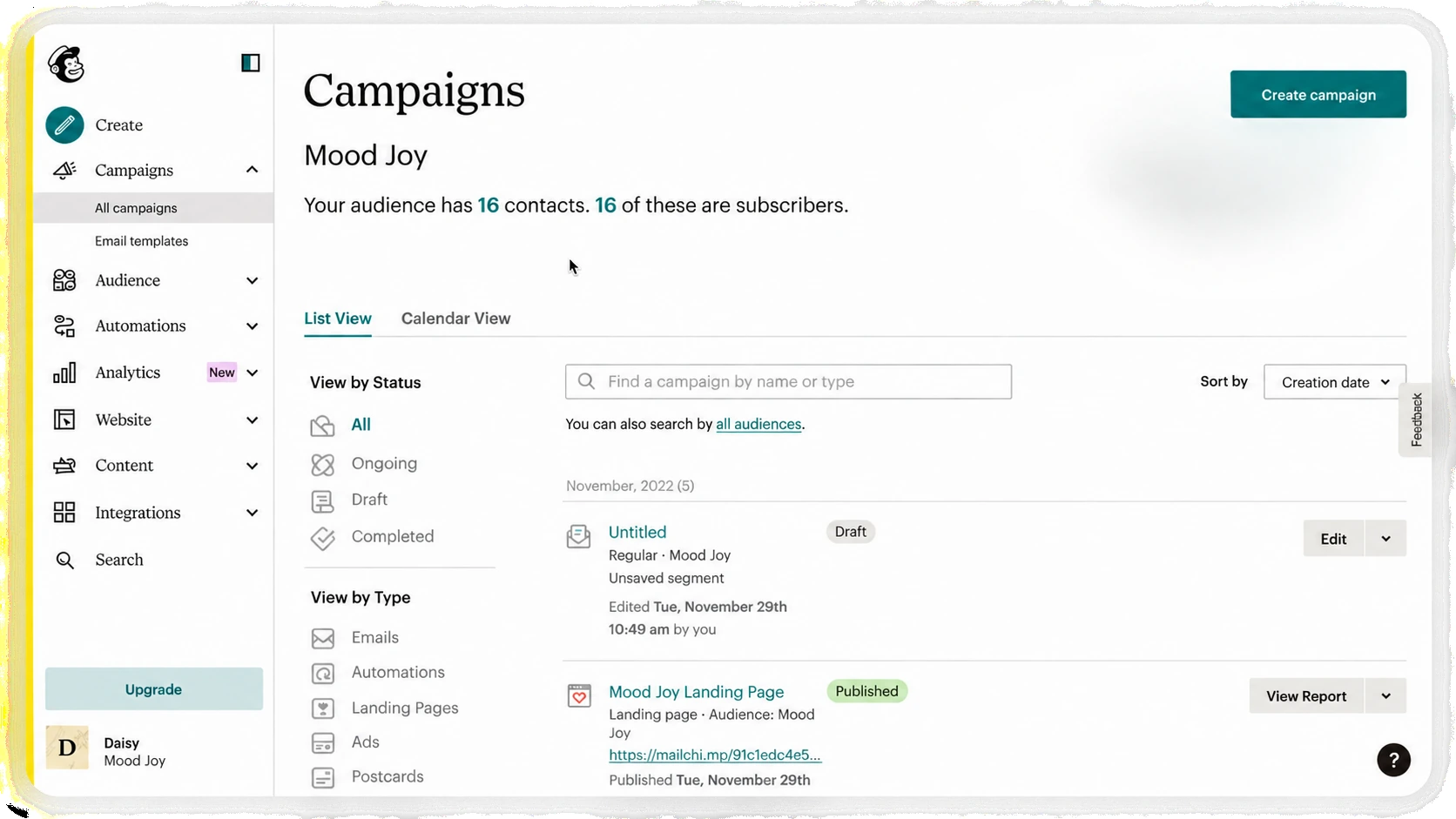Expand the Website menu chevron
The height and width of the screenshot is (819, 1456).
pos(252,420)
